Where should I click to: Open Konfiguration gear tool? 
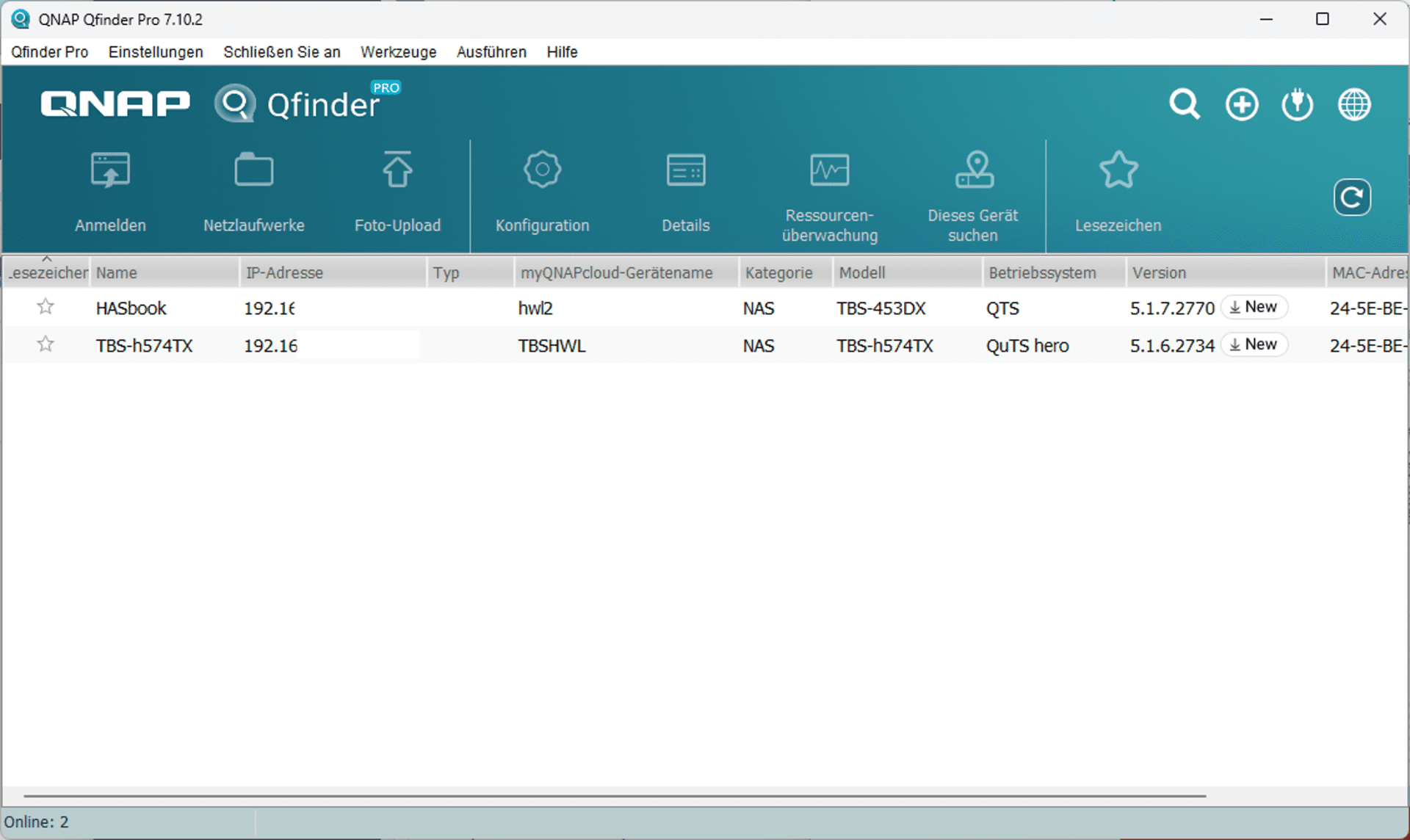[542, 192]
